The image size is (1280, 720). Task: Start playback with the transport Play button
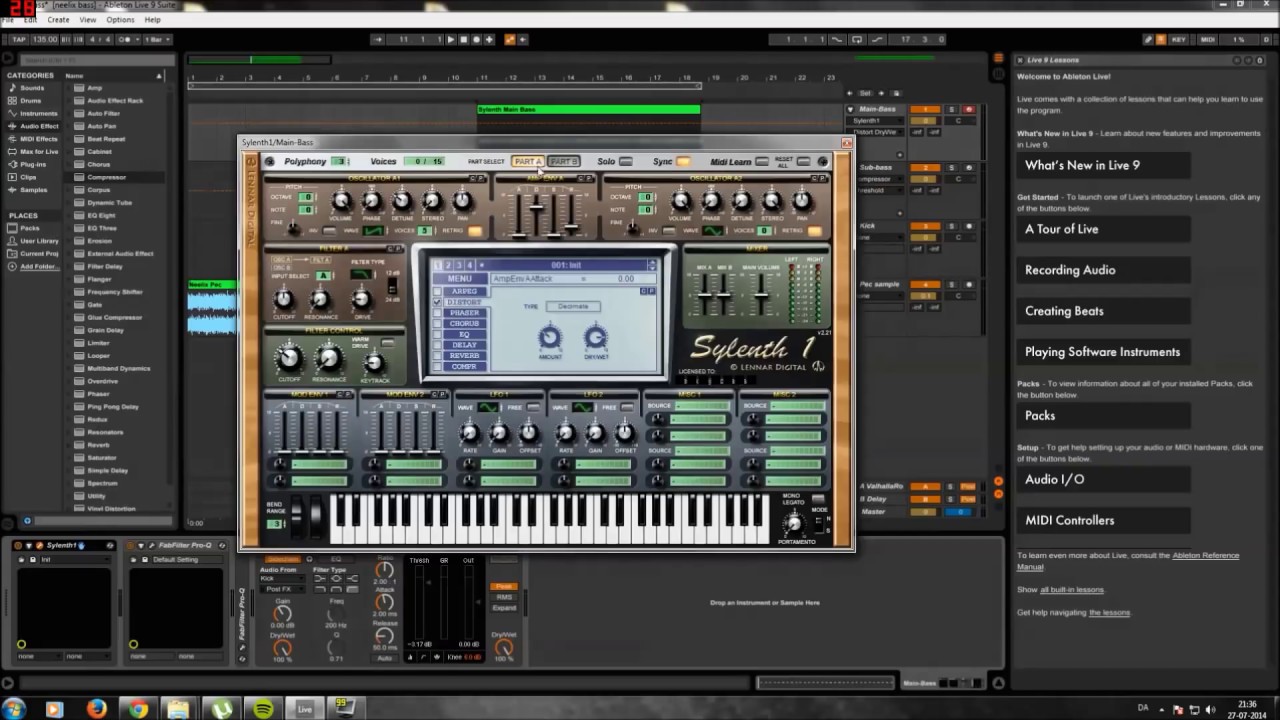[451, 40]
